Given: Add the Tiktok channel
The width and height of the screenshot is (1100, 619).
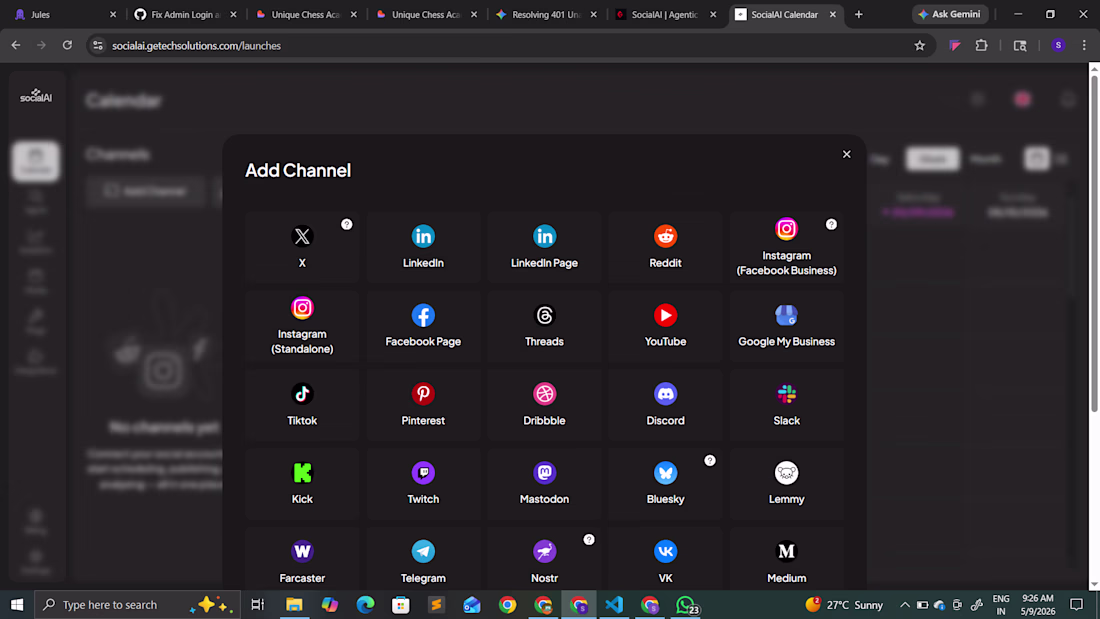Looking at the screenshot, I should (x=302, y=405).
